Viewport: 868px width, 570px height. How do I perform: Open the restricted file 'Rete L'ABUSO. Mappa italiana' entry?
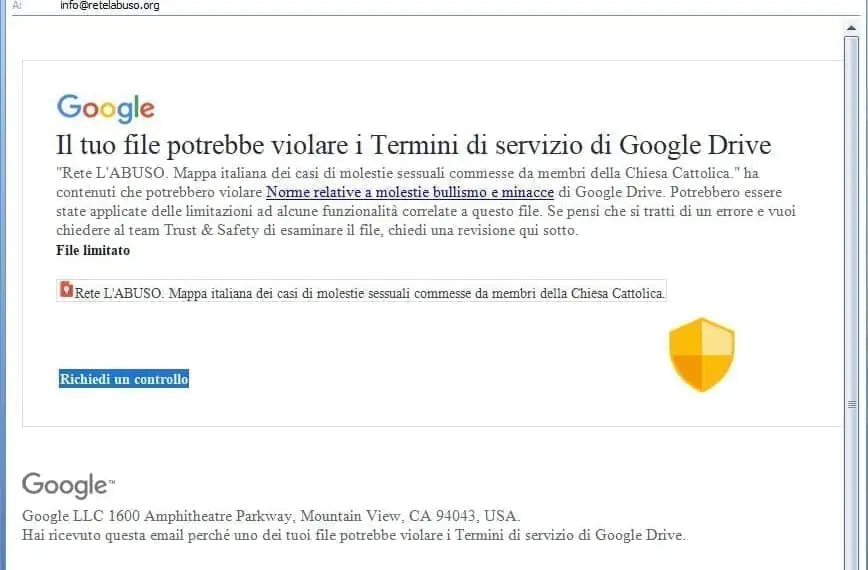click(361, 291)
